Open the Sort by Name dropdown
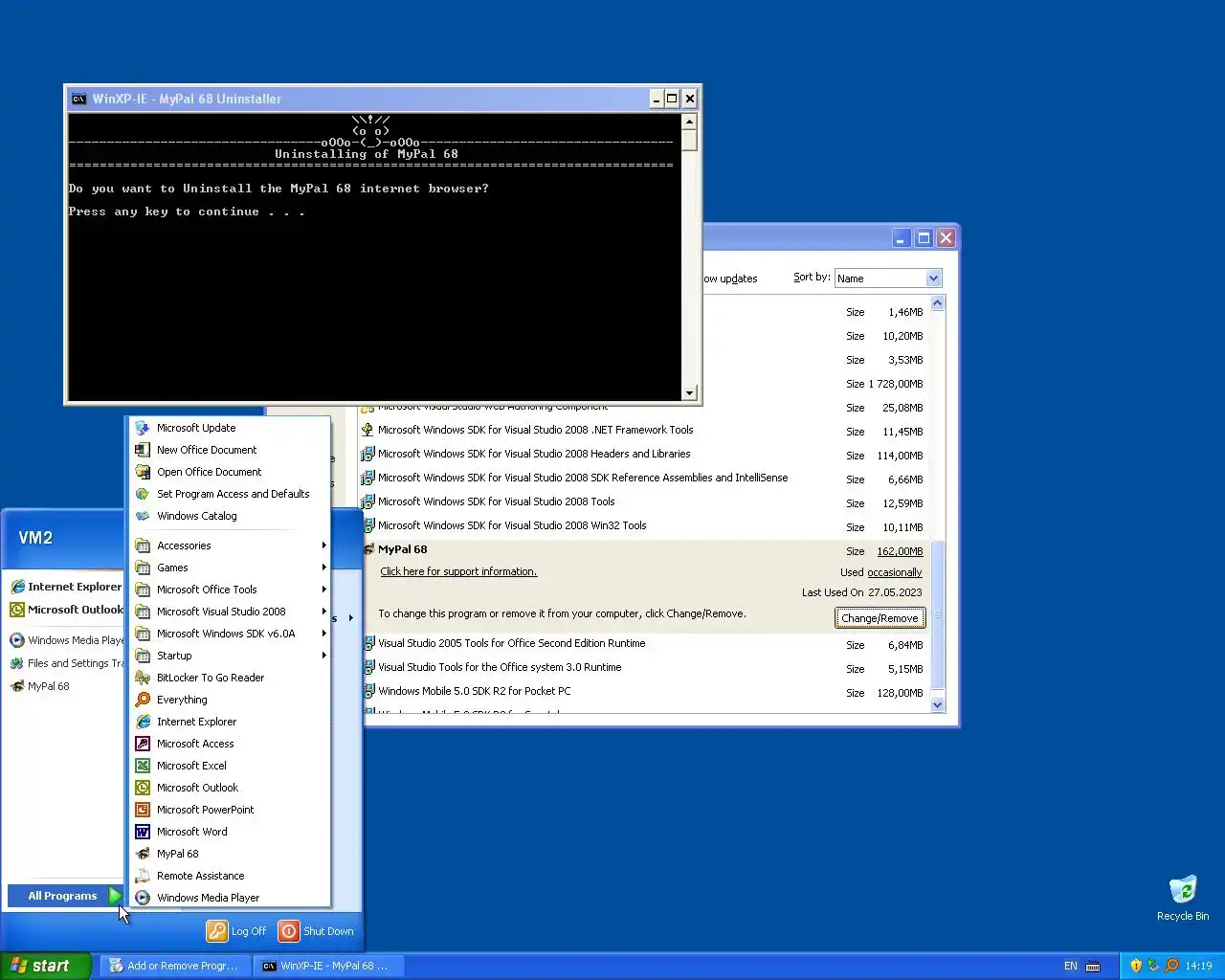 pos(933,278)
